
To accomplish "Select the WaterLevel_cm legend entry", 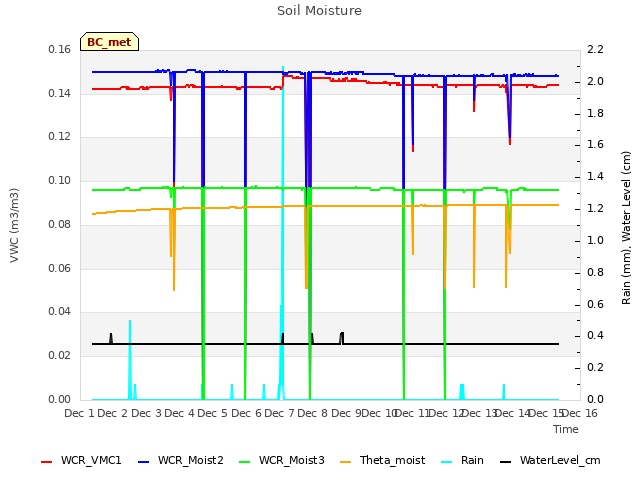I will pyautogui.click(x=550, y=460).
